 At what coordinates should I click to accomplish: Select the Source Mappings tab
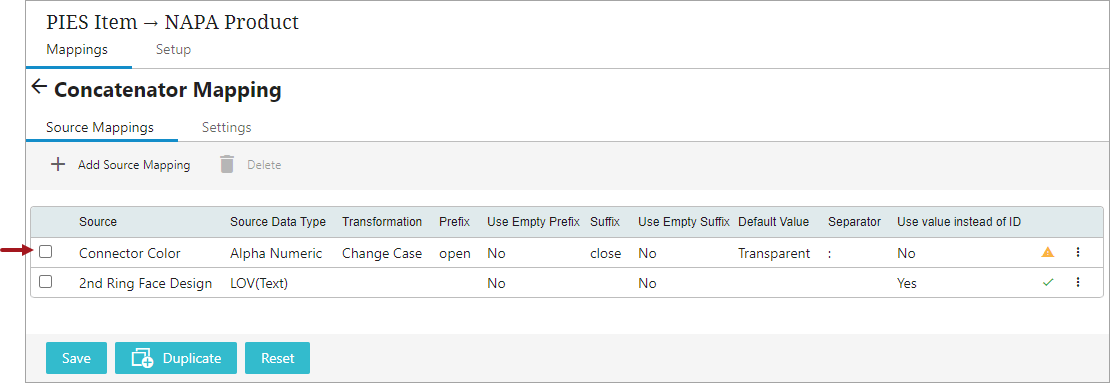coord(100,127)
